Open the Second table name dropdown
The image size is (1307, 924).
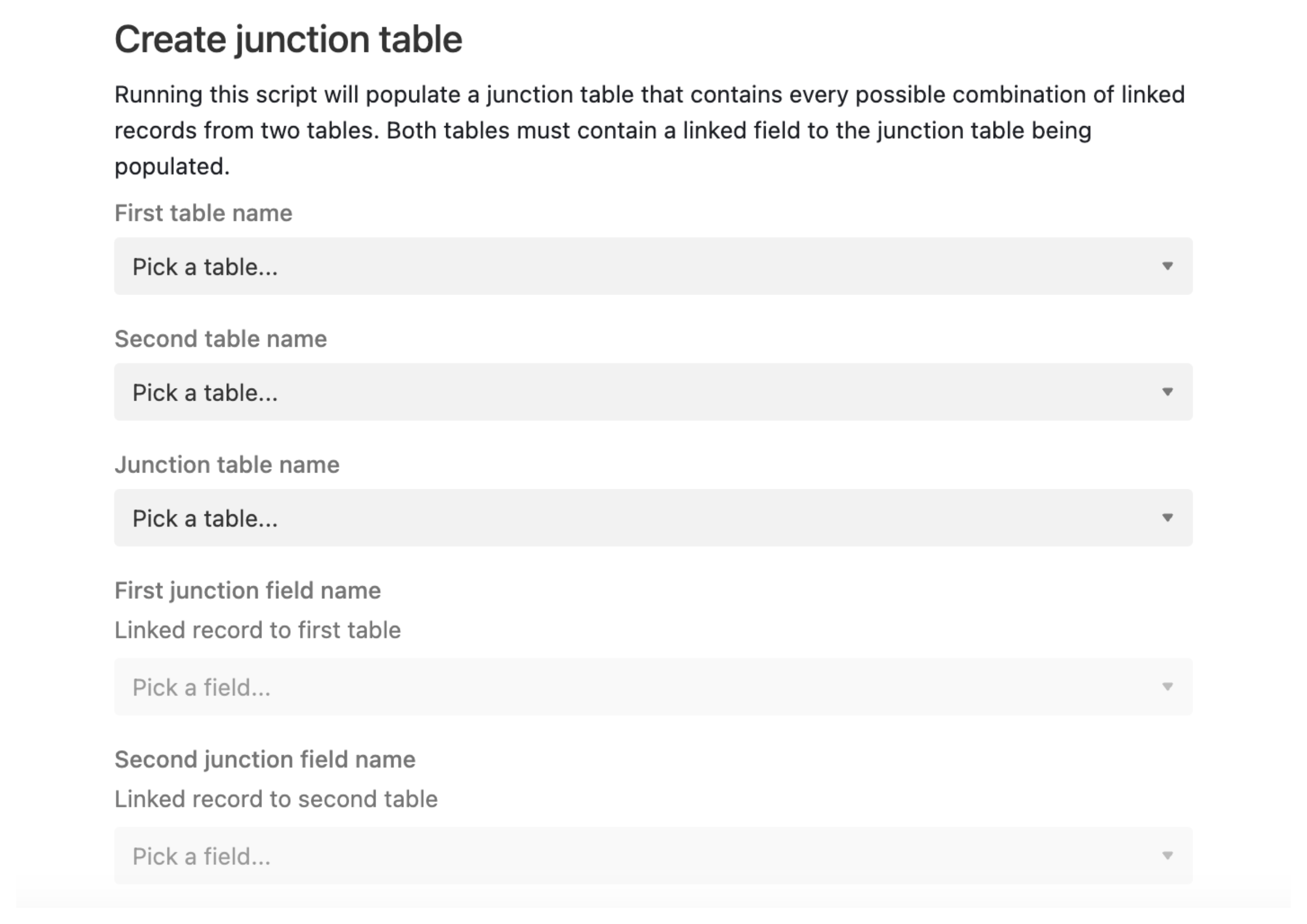[x=652, y=391]
